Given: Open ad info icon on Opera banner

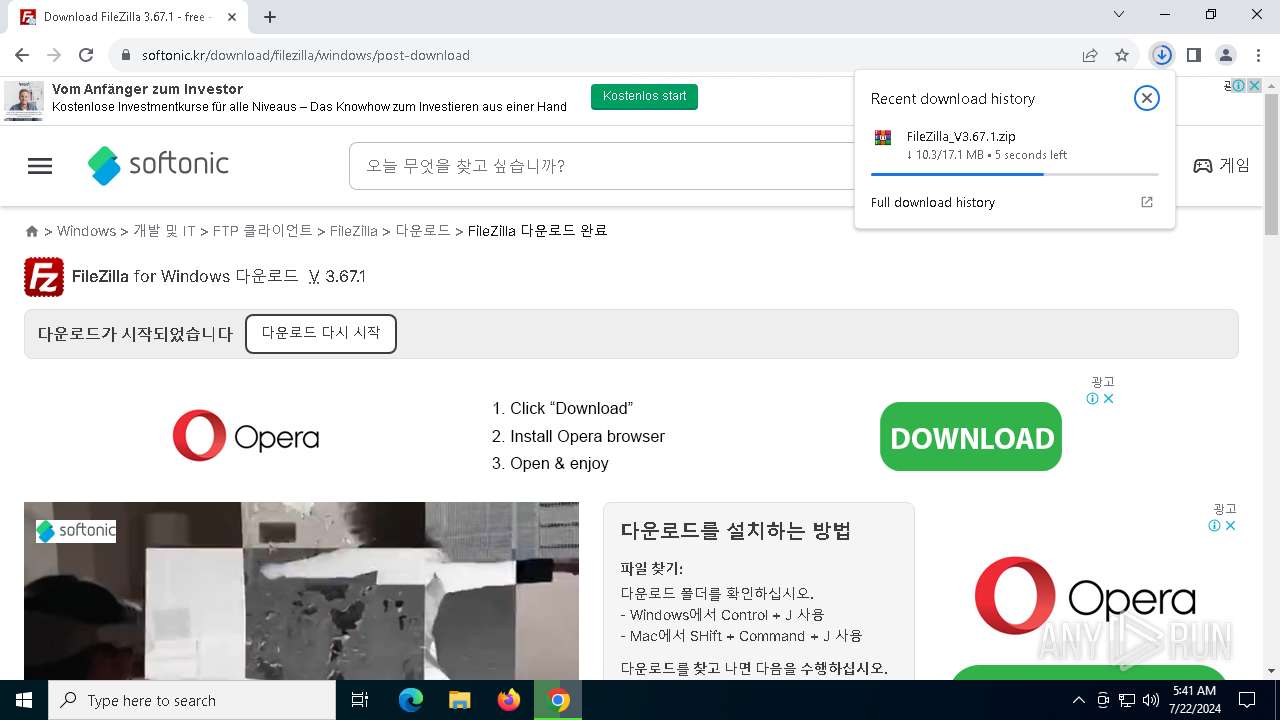Looking at the screenshot, I should 1093,399.
